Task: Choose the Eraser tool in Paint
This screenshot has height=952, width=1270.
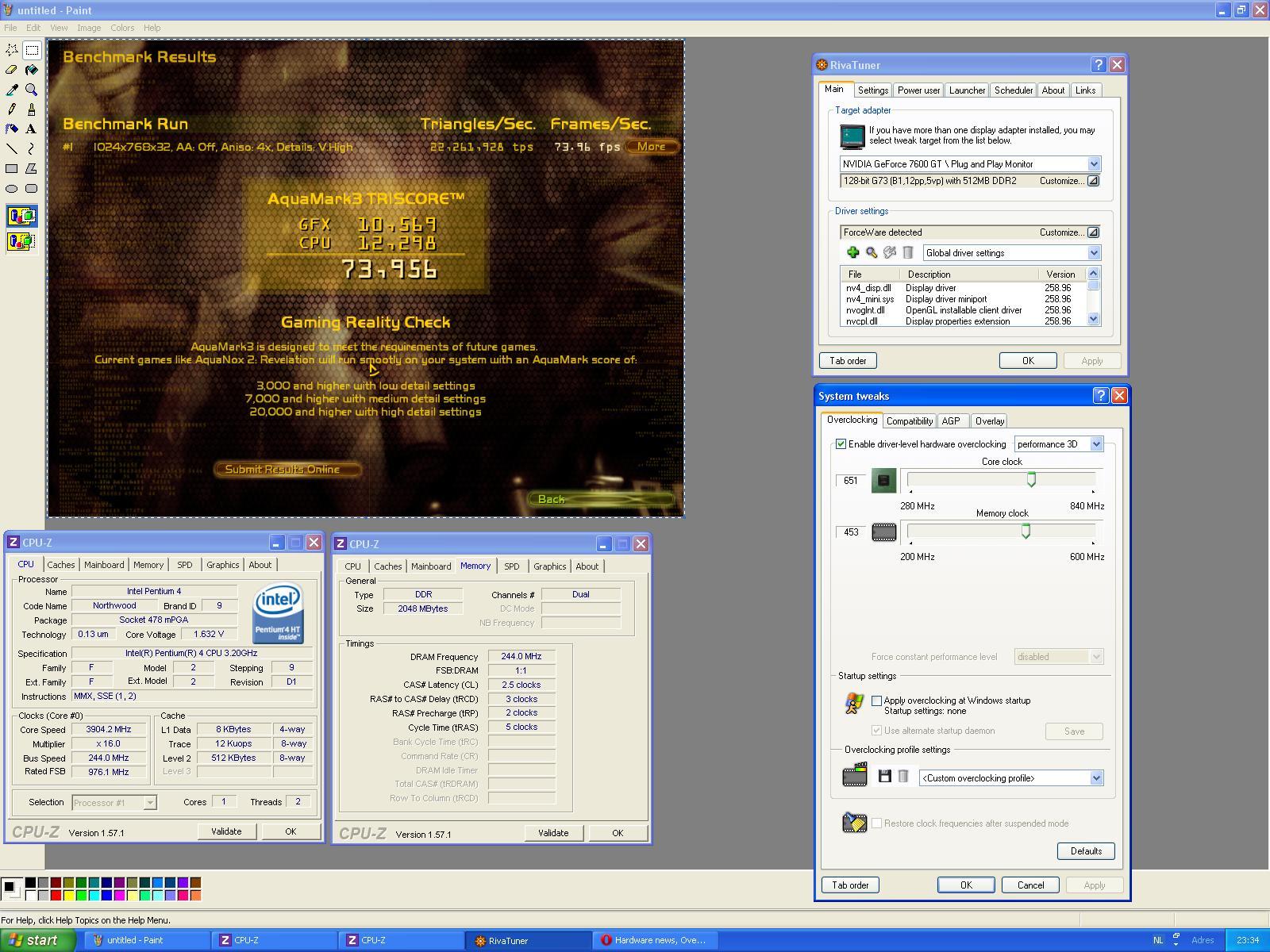Action: (12, 70)
